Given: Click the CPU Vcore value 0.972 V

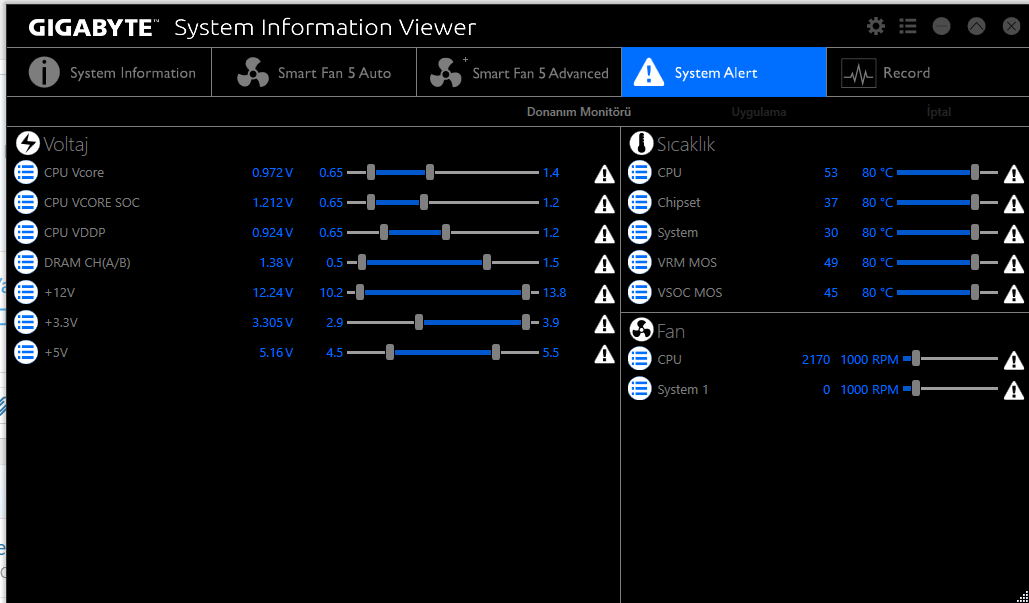Looking at the screenshot, I should [x=272, y=173].
